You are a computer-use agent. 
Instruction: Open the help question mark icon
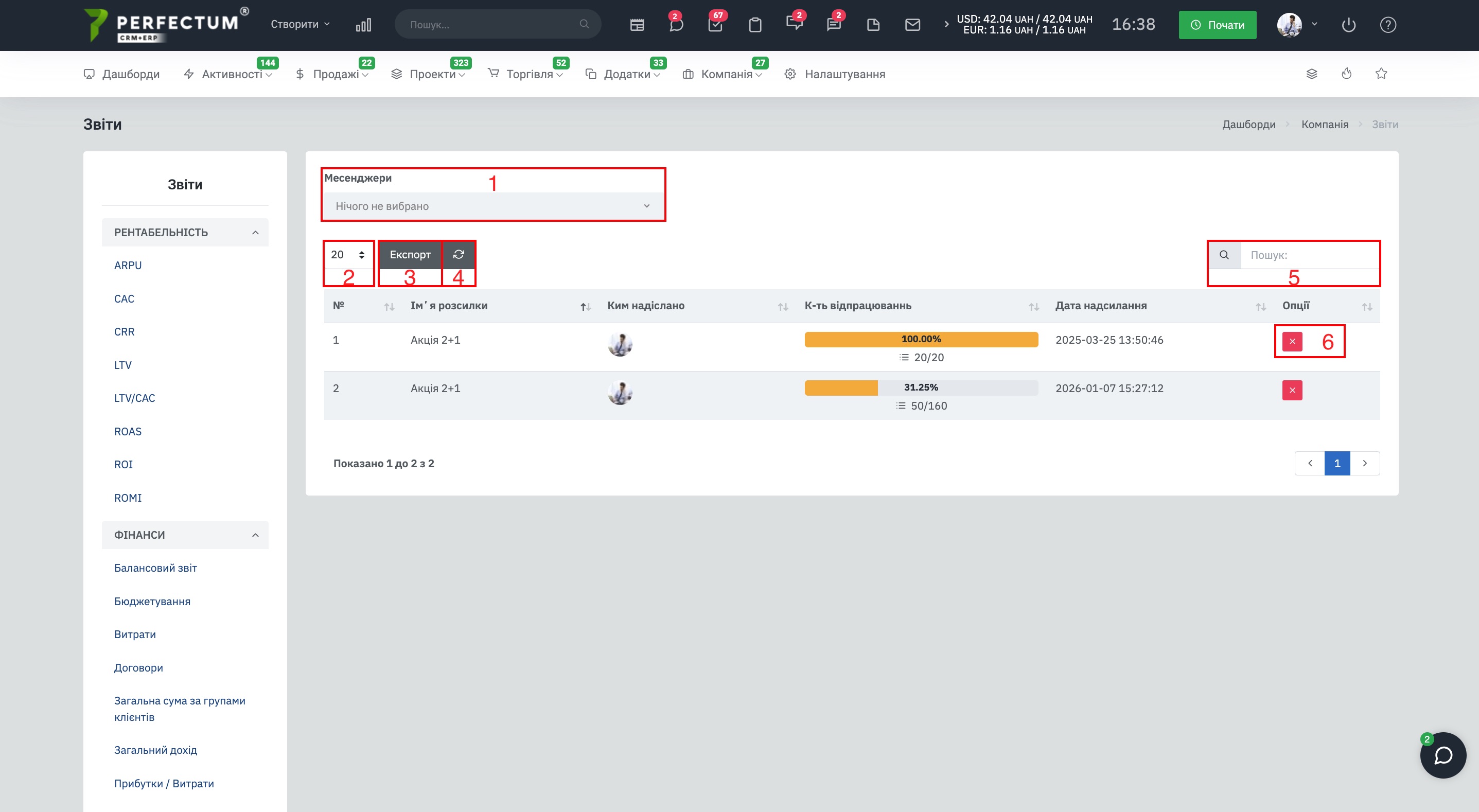1388,25
